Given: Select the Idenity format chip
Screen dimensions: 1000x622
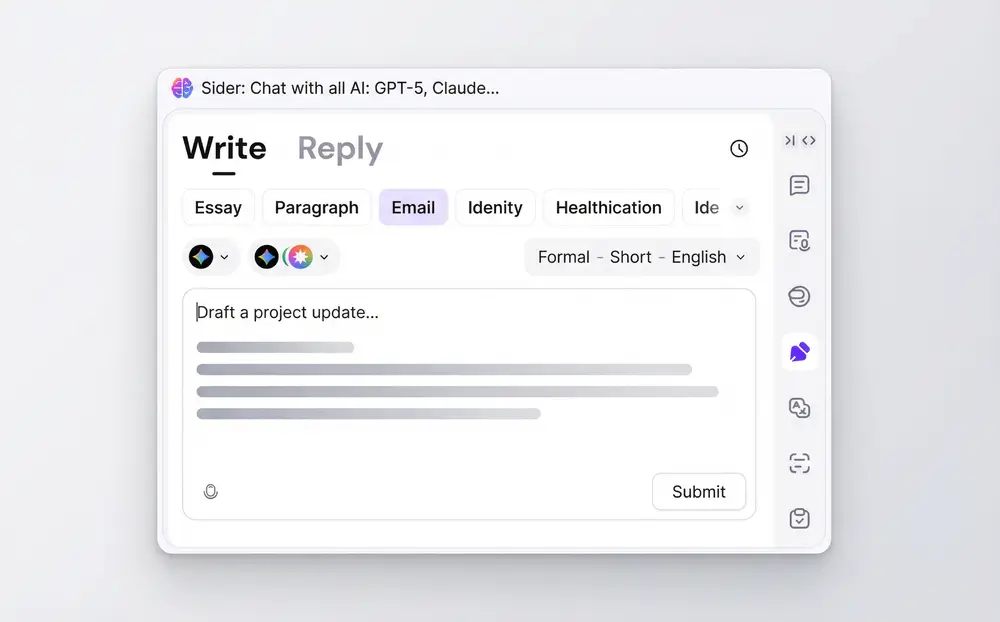Looking at the screenshot, I should [495, 207].
